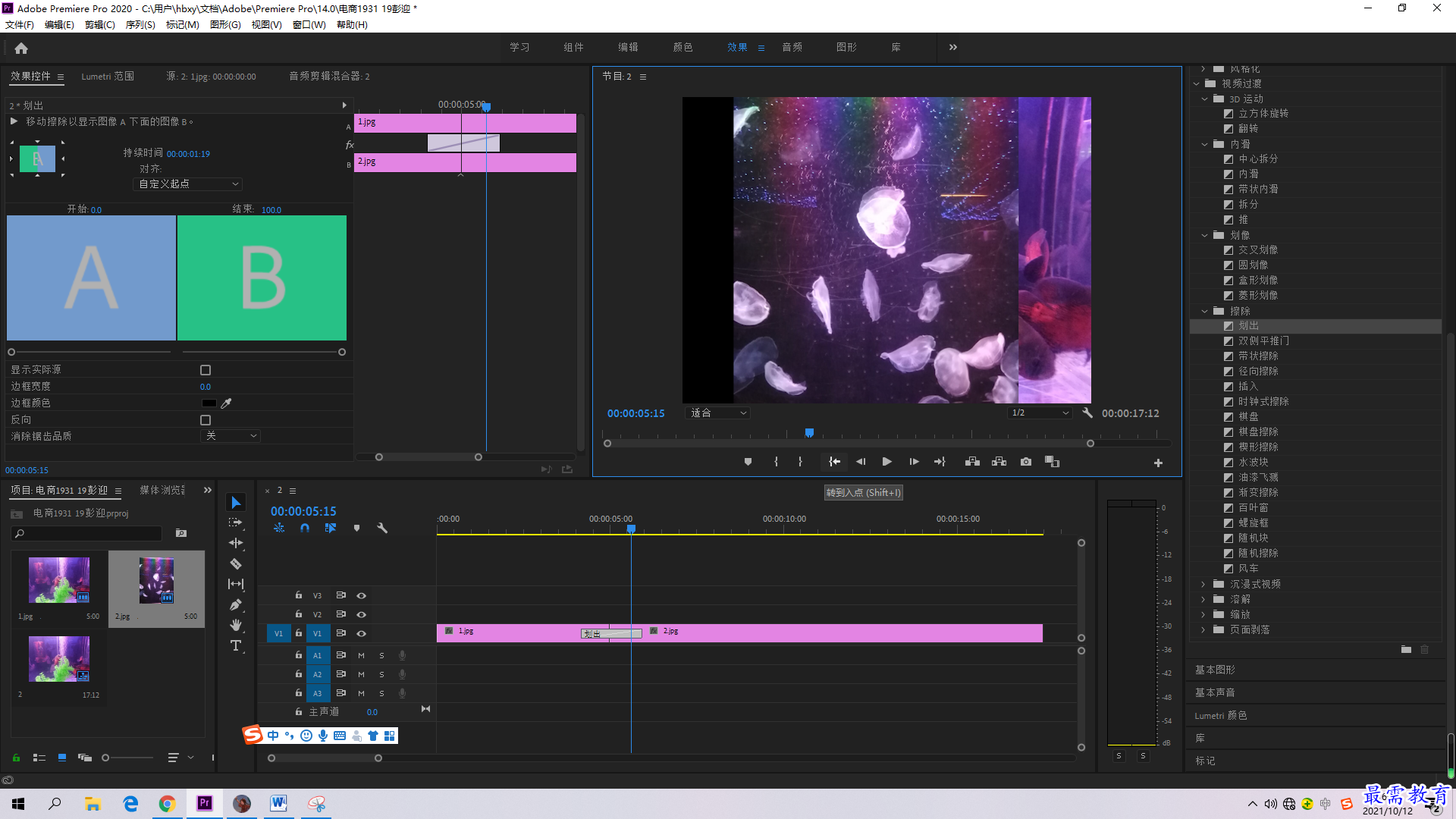Step forward one frame in Program monitor

tap(914, 462)
